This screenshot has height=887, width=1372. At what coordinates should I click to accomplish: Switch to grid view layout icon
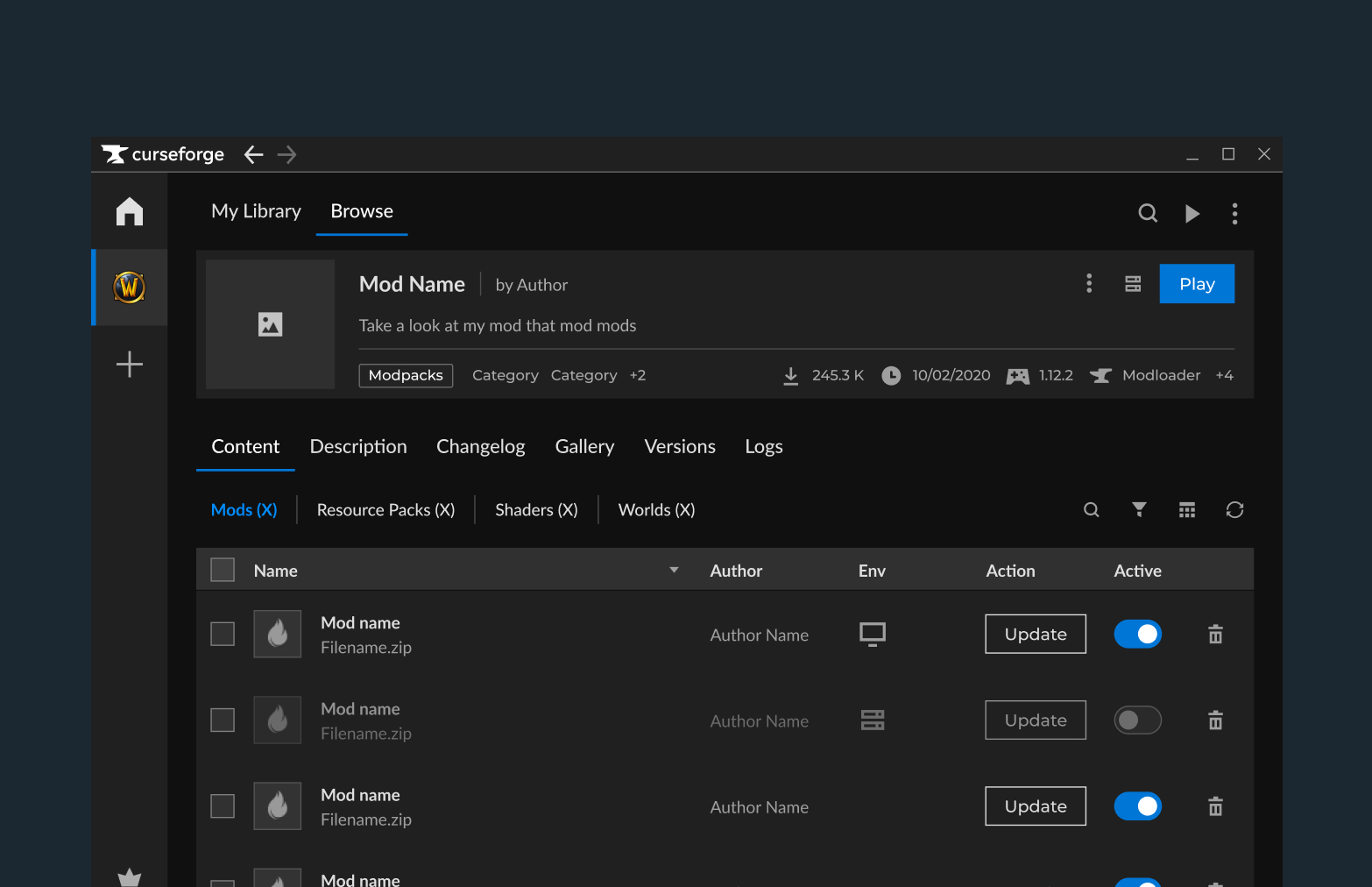[1187, 510]
